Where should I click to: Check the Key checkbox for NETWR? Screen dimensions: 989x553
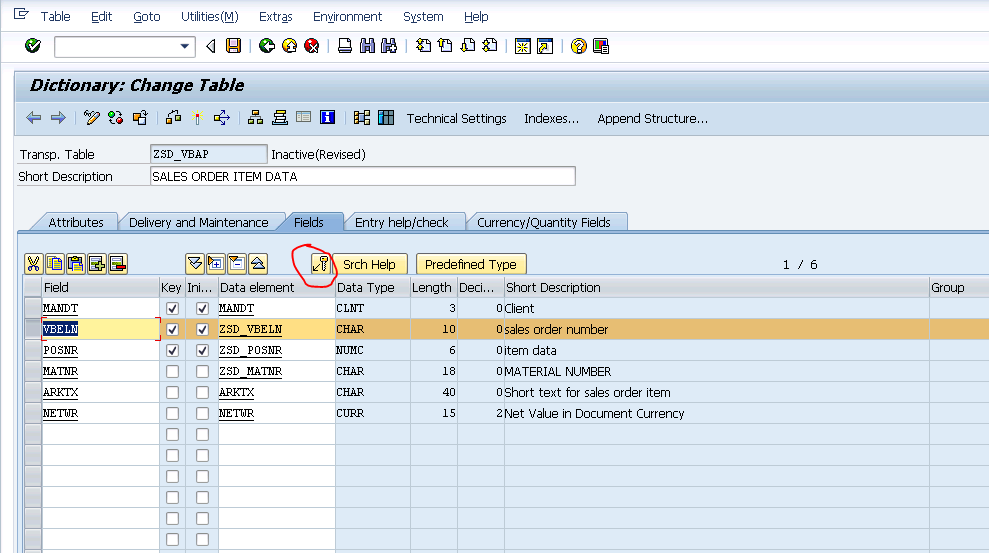pyautogui.click(x=172, y=413)
